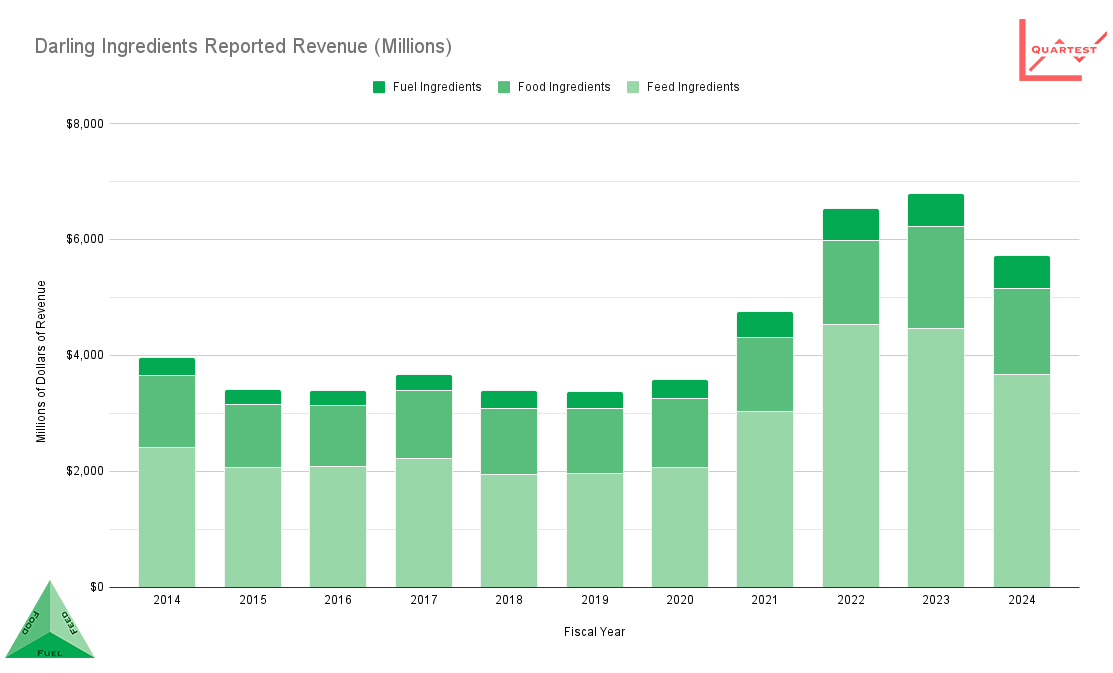Click the '2024' year label
This screenshot has width=1113, height=673.
(1022, 600)
